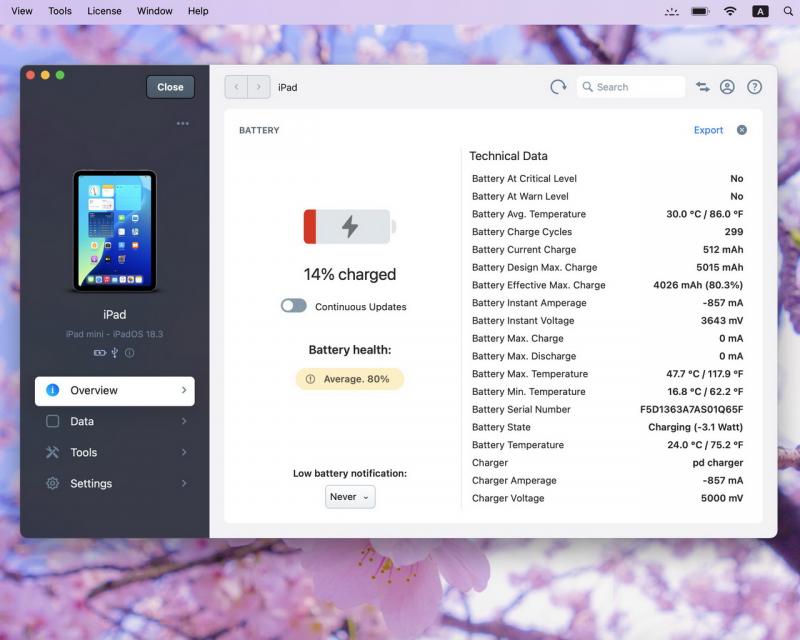Click the large battery charging icon
The image size is (800, 640).
[349, 226]
